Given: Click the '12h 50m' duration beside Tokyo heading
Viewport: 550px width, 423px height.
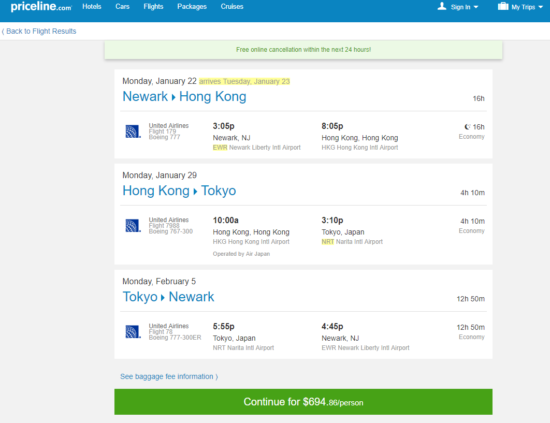Looking at the screenshot, I should click(470, 299).
